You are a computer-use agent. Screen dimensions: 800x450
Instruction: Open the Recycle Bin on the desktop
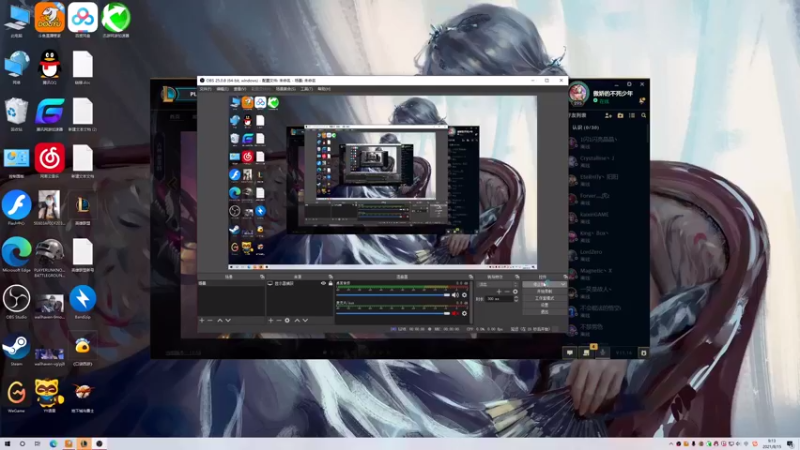[16, 113]
